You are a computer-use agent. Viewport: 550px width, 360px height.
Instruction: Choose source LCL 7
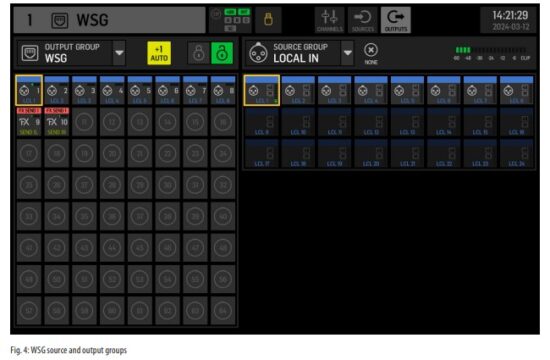coord(480,90)
